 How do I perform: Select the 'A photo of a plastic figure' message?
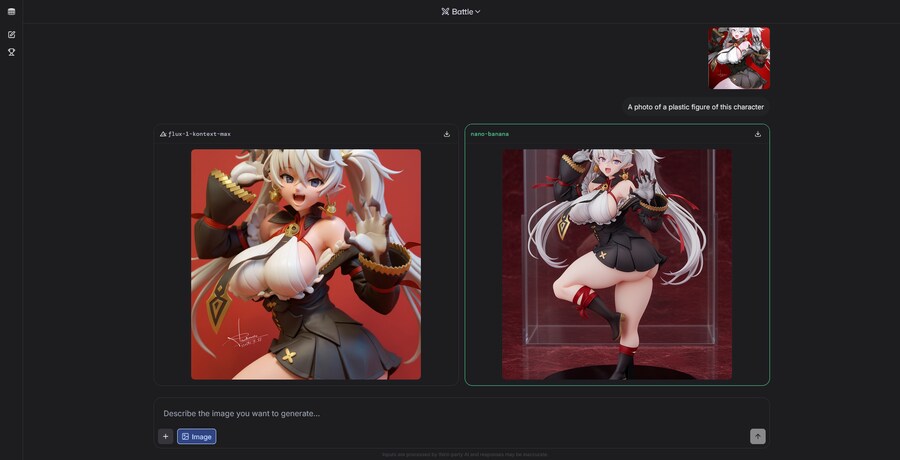point(696,107)
